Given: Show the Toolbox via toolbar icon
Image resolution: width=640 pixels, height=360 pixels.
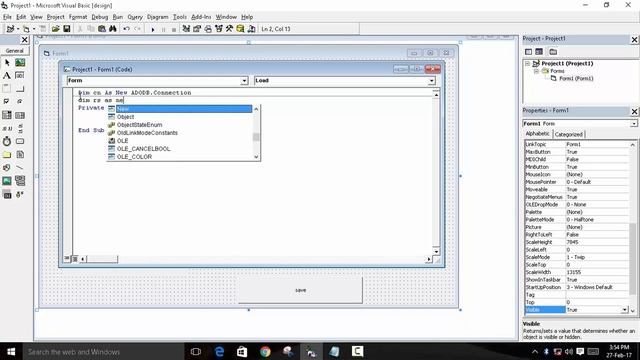Looking at the screenshot, I should [229, 29].
